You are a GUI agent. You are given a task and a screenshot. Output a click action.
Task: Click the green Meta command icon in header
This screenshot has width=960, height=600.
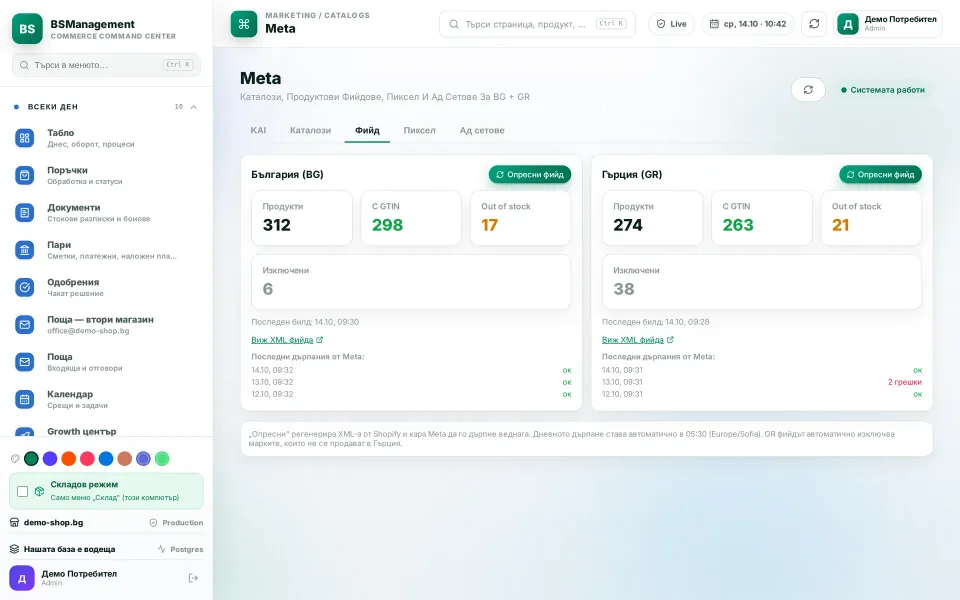point(244,24)
